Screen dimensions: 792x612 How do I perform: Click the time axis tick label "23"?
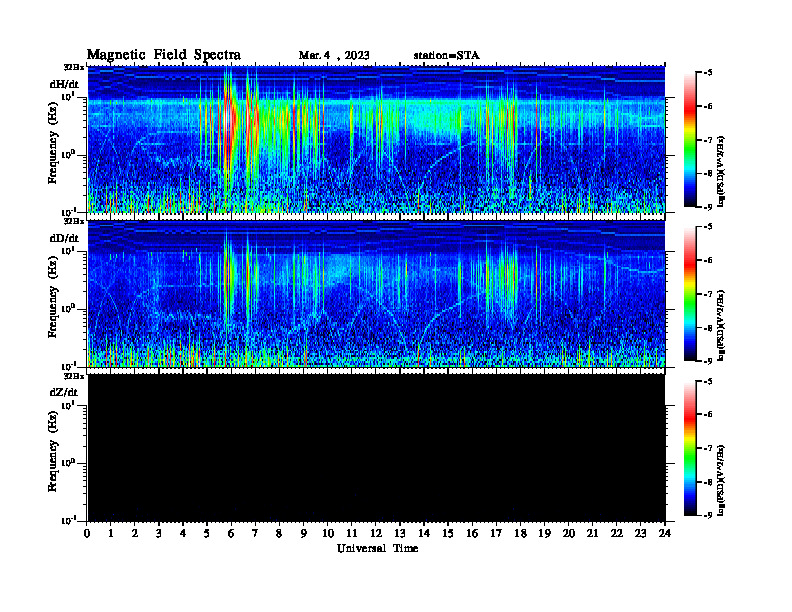pyautogui.click(x=640, y=533)
